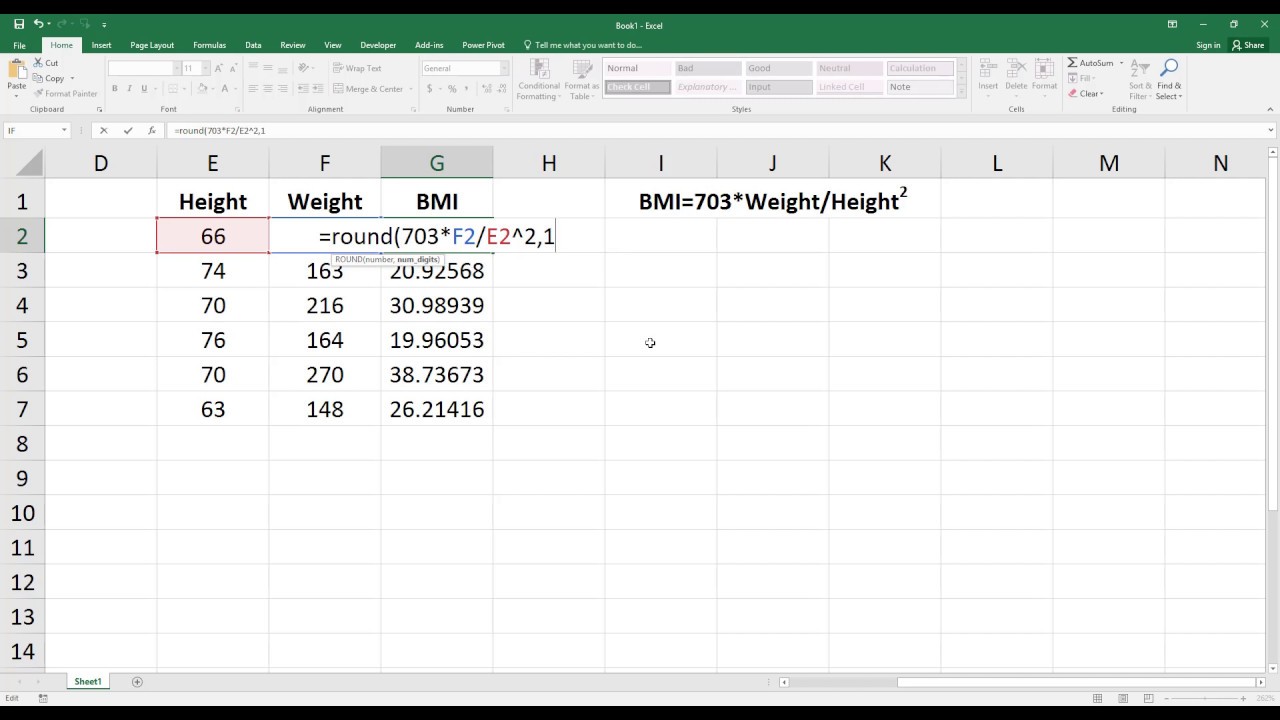Switch to the Formulas tab
The width and height of the screenshot is (1280, 720).
tap(210, 45)
